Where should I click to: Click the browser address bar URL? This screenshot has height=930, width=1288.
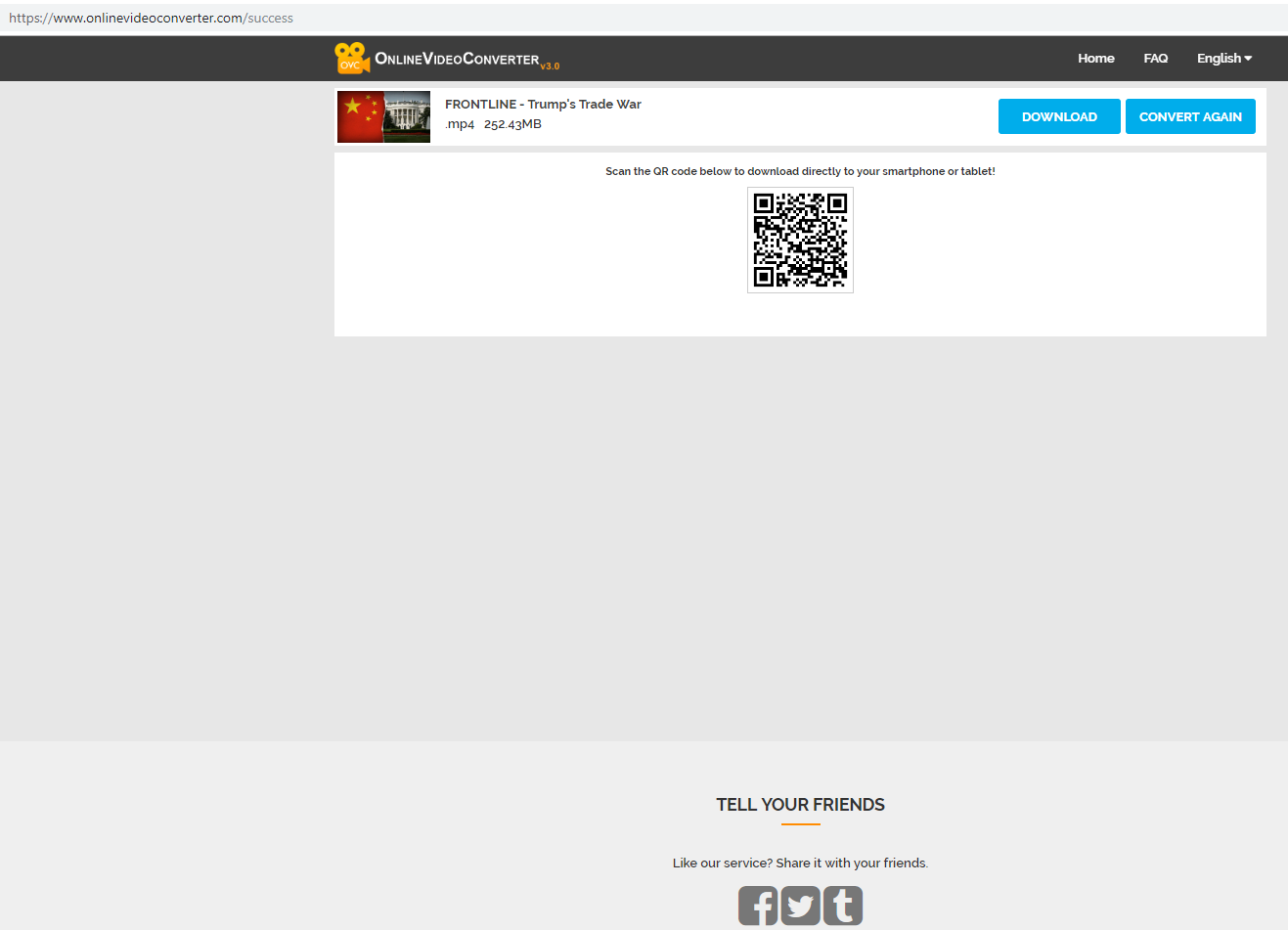151,18
